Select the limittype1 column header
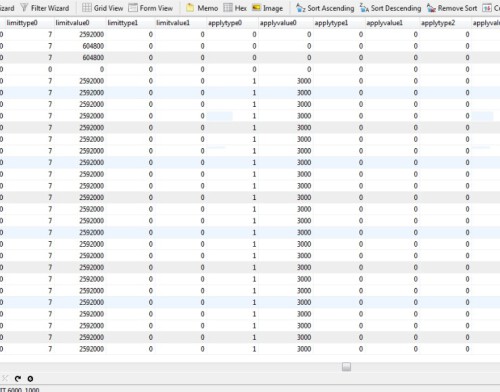The height and width of the screenshot is (392, 500). tap(131, 23)
